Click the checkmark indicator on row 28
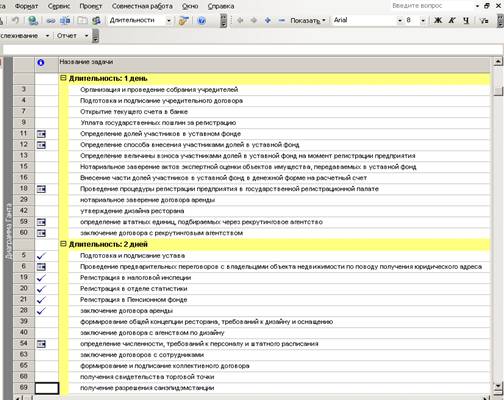This screenshot has width=504, height=400. click(41, 311)
